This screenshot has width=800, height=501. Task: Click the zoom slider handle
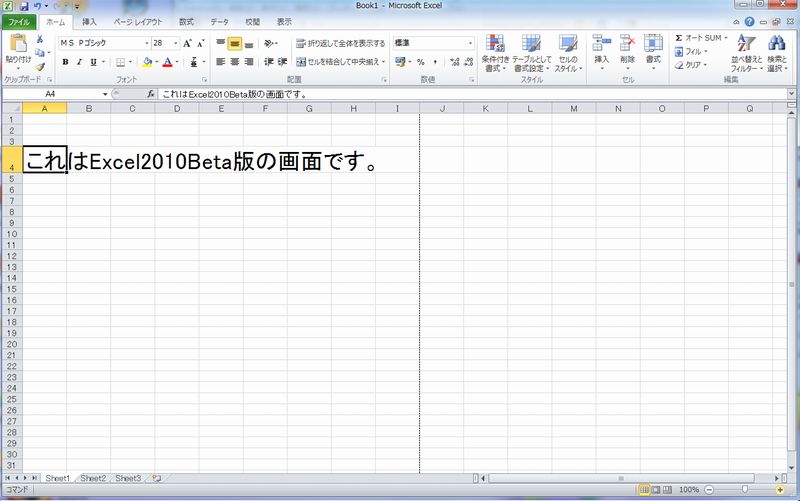tap(744, 490)
